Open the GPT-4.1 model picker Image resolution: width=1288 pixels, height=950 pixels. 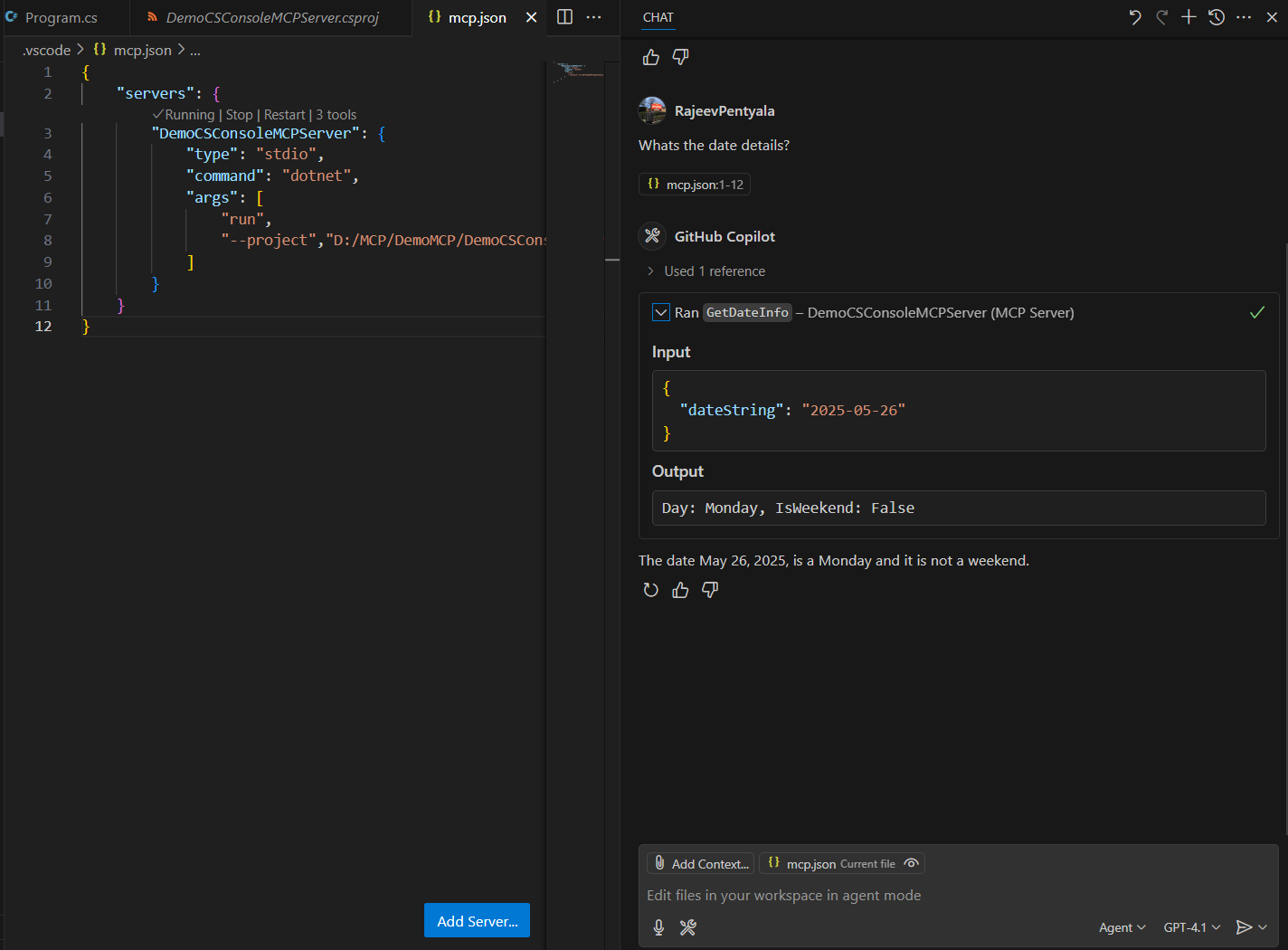point(1191,927)
